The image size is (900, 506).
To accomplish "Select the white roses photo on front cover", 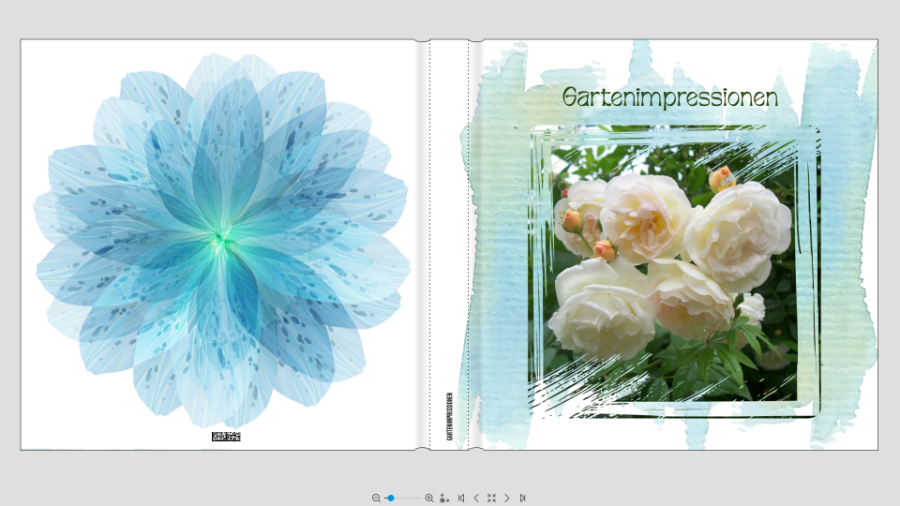I will pyautogui.click(x=674, y=272).
